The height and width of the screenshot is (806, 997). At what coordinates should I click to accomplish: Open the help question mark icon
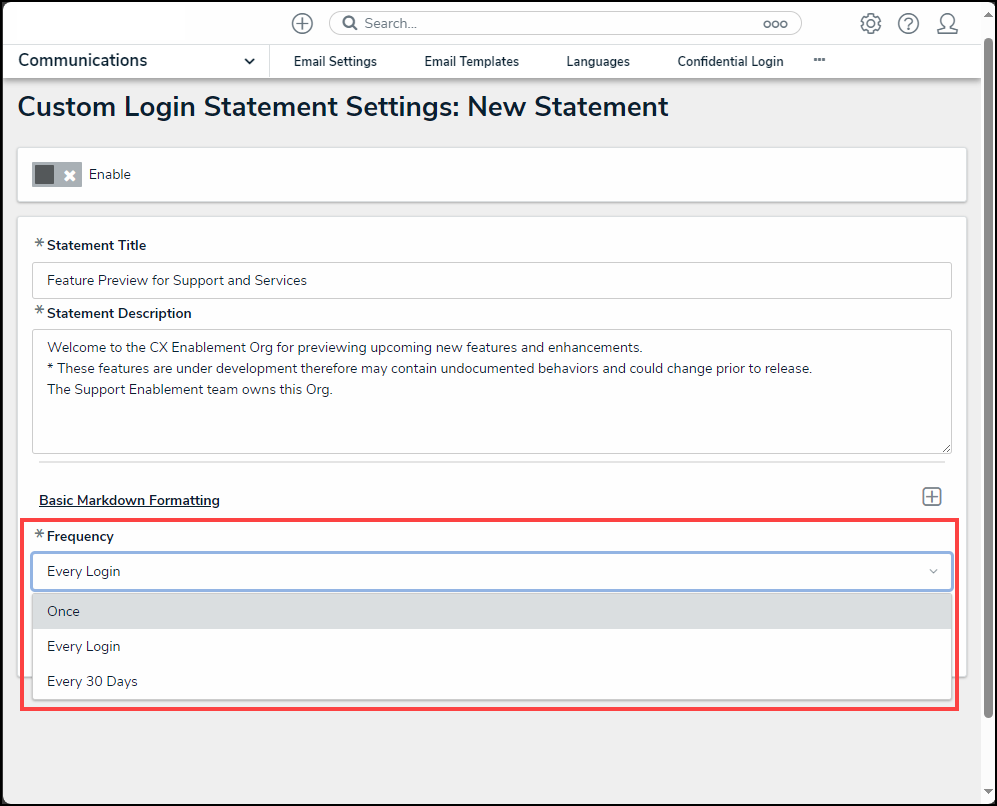point(908,24)
